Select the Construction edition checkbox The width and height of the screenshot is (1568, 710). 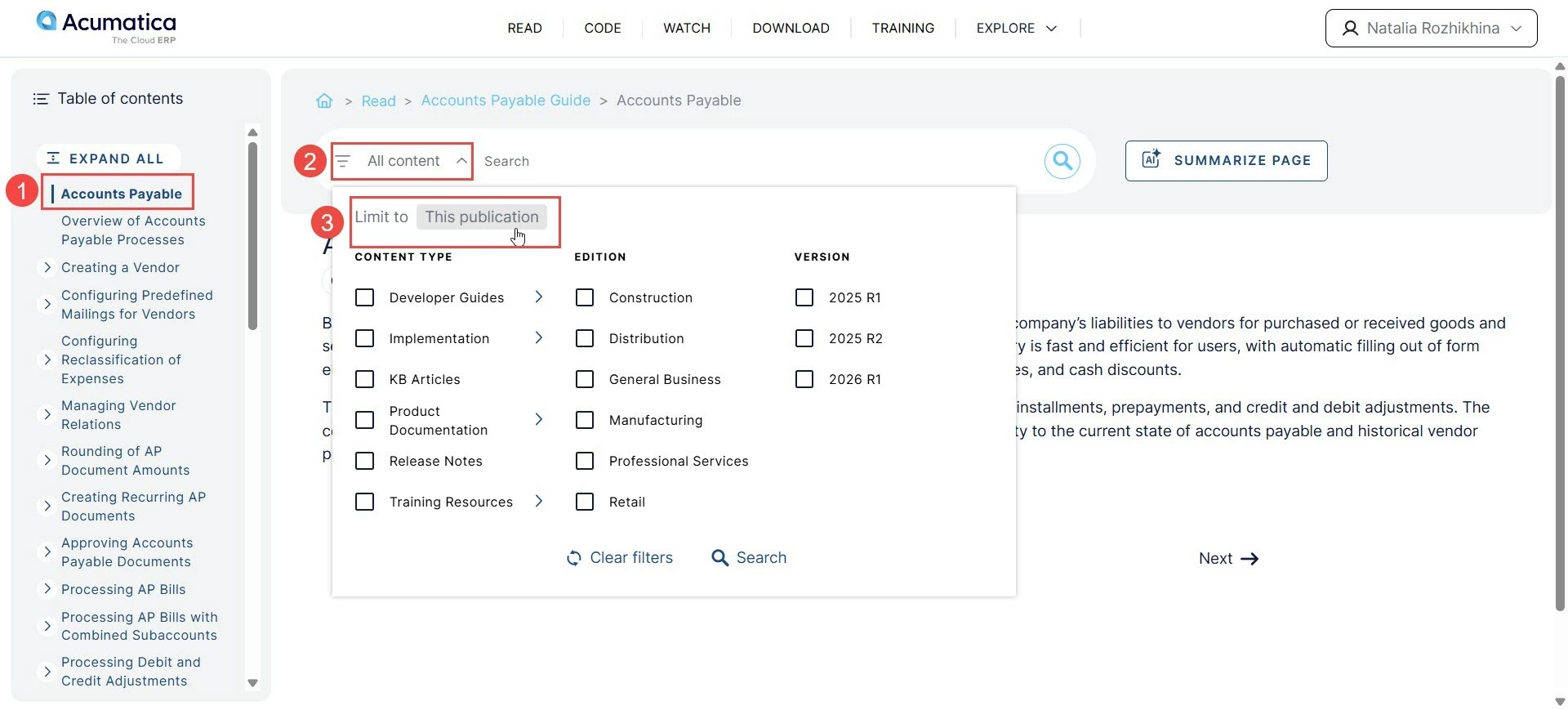point(585,297)
